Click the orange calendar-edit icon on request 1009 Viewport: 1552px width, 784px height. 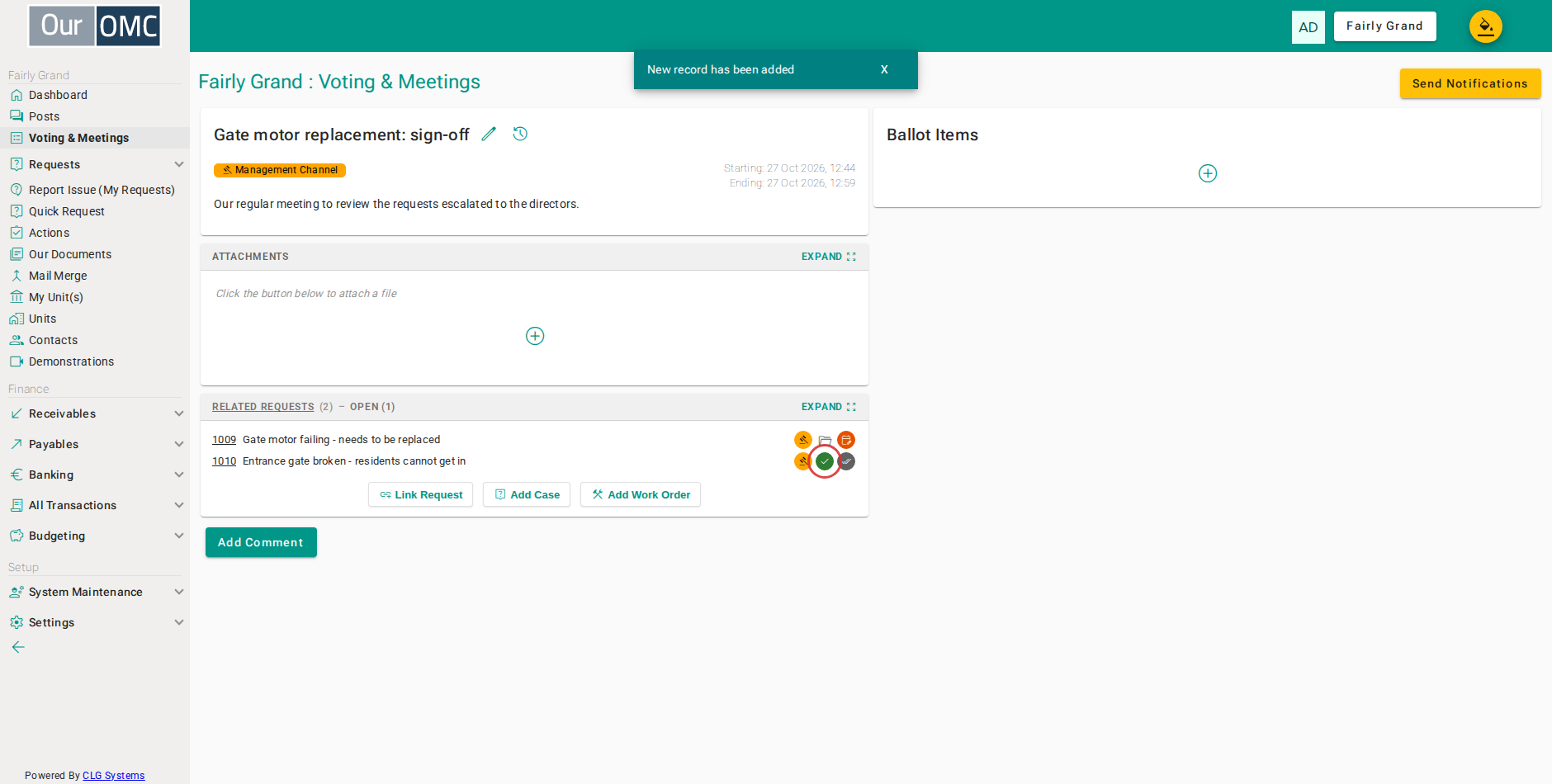(846, 440)
